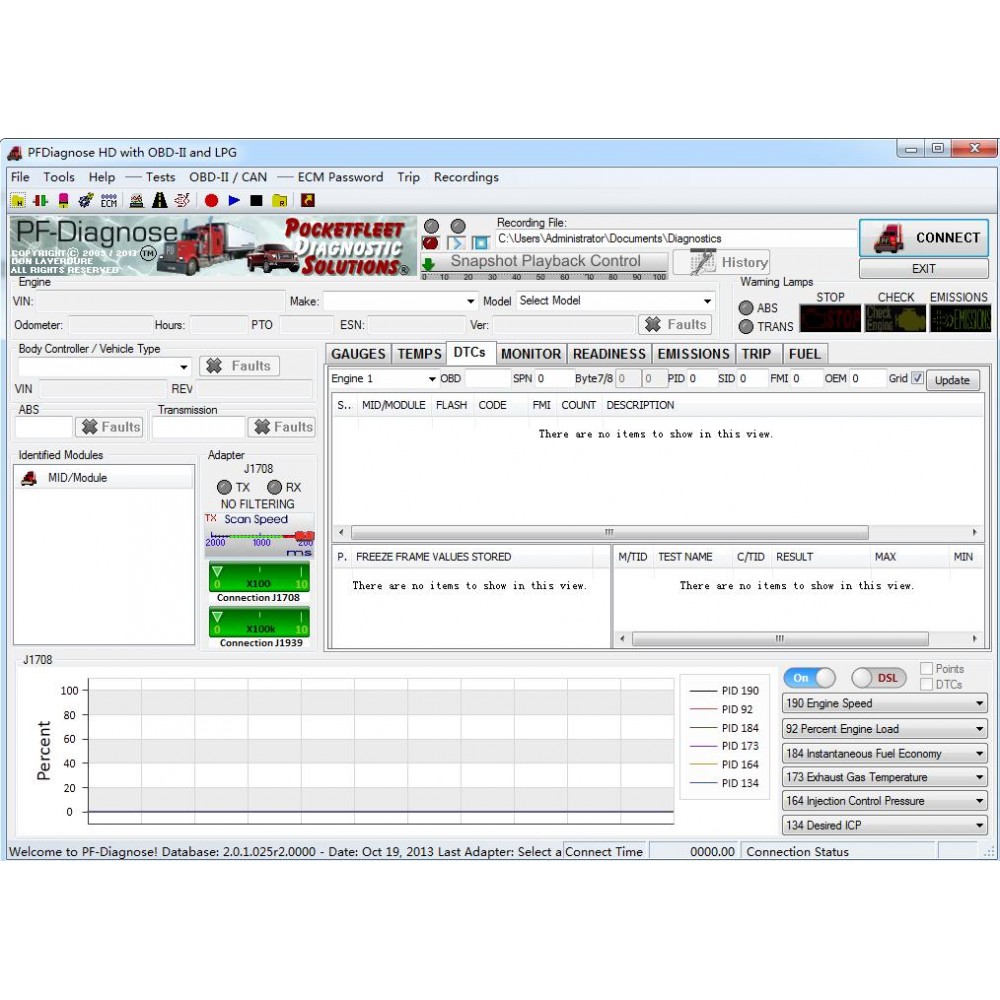Click the blue gear engine toolbar icon
This screenshot has width=1000, height=1000.
coord(85,201)
